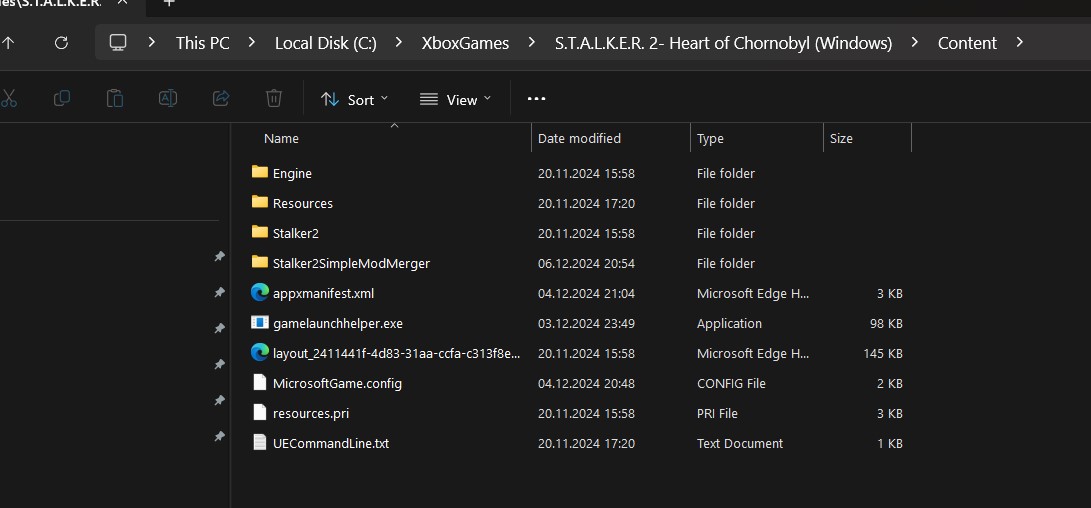Screen dimensions: 1091x508
Task: Click the Share icon in toolbar
Action: [x=221, y=99]
